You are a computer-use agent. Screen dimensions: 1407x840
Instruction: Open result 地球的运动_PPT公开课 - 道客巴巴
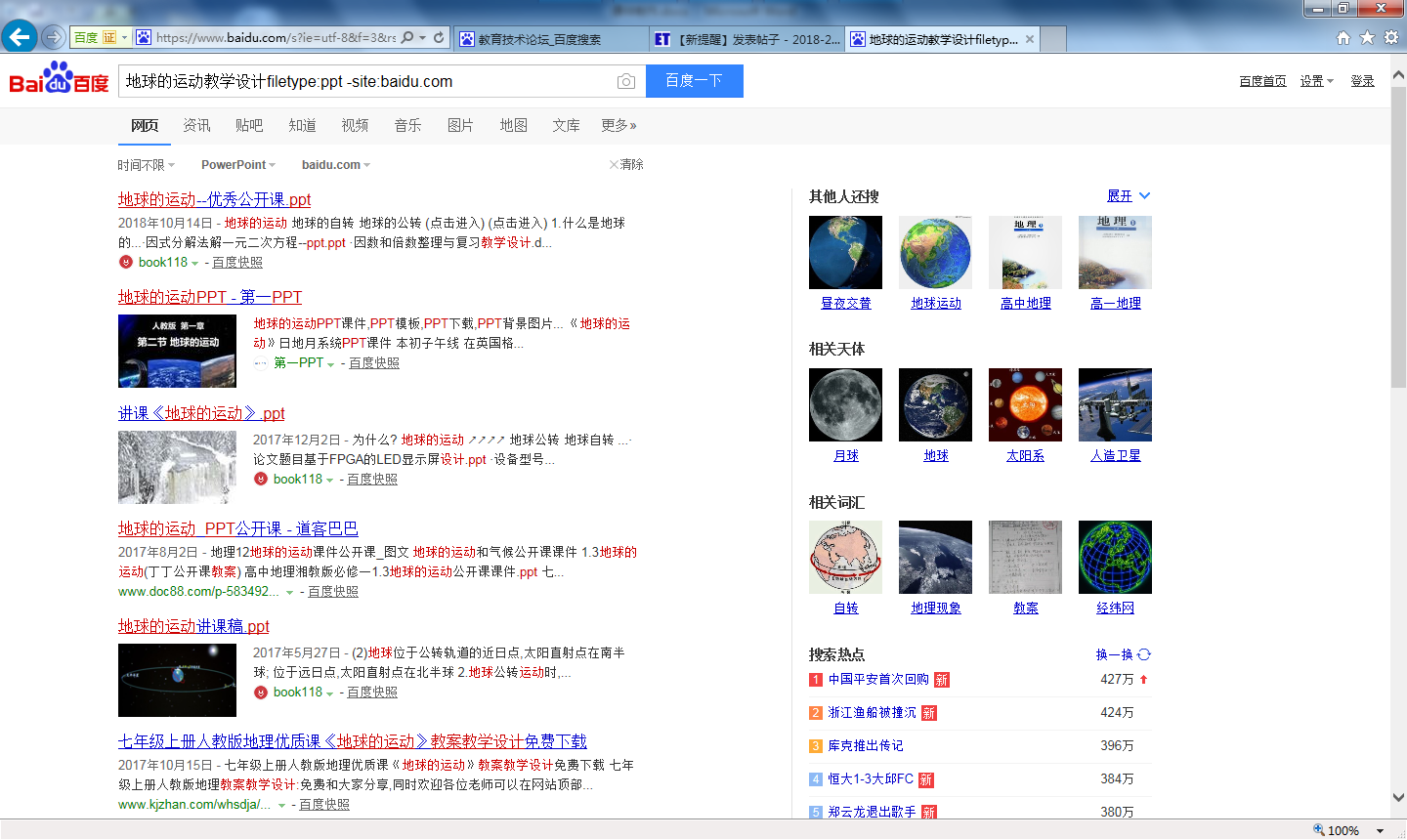coord(238,528)
